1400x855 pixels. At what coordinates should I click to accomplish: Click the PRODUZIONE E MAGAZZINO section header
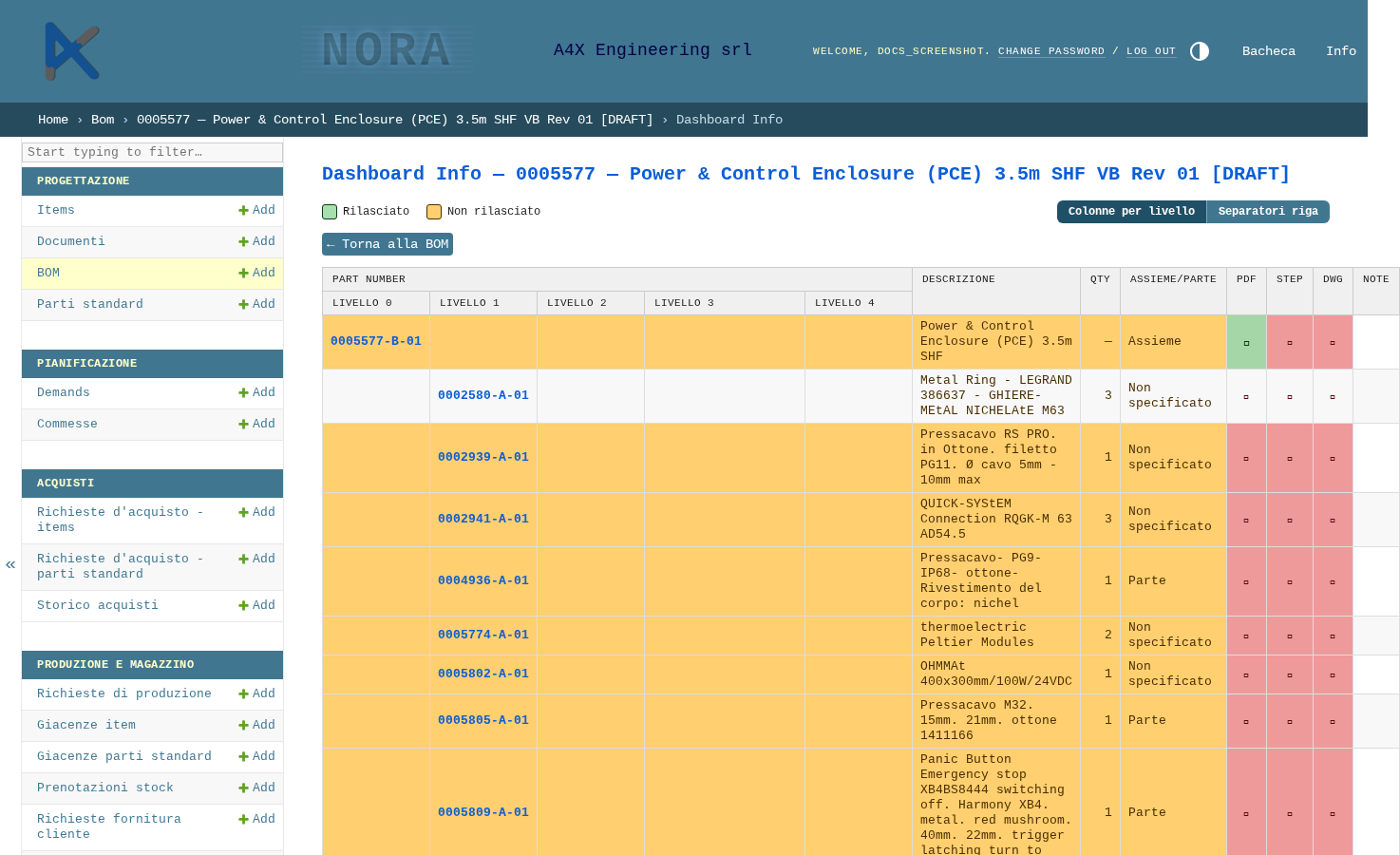152,665
